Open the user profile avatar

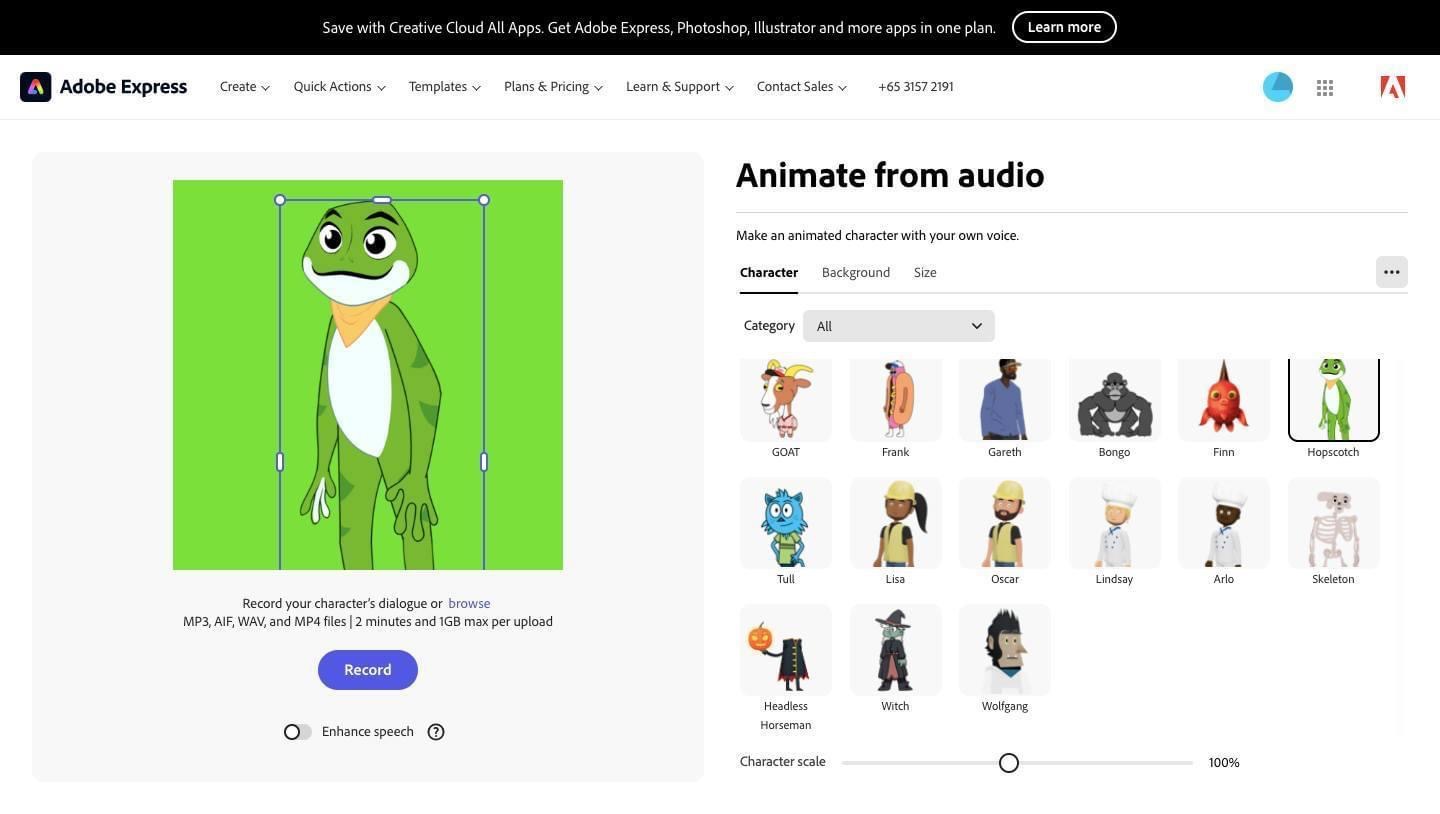click(x=1278, y=87)
